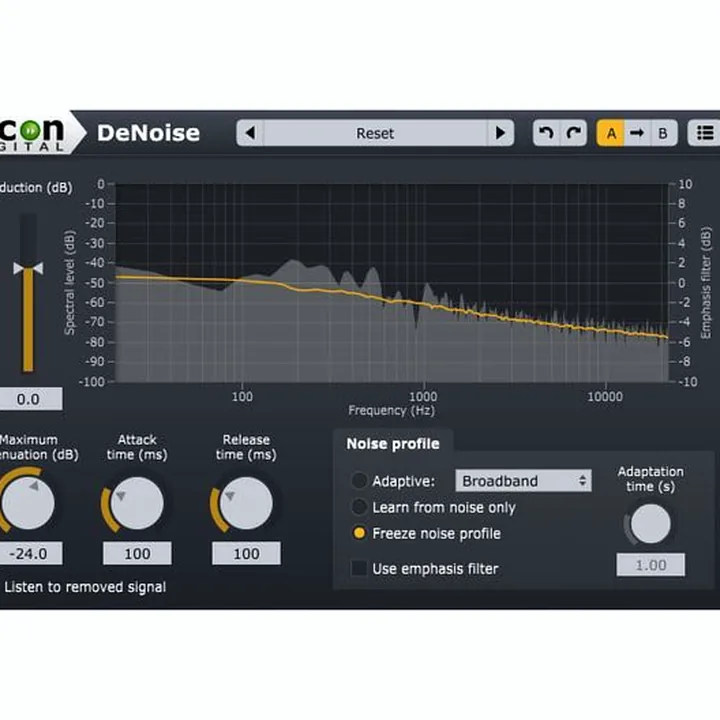The width and height of the screenshot is (720, 720).
Task: Click the Maximum attenuation knob
Action: tap(28, 503)
